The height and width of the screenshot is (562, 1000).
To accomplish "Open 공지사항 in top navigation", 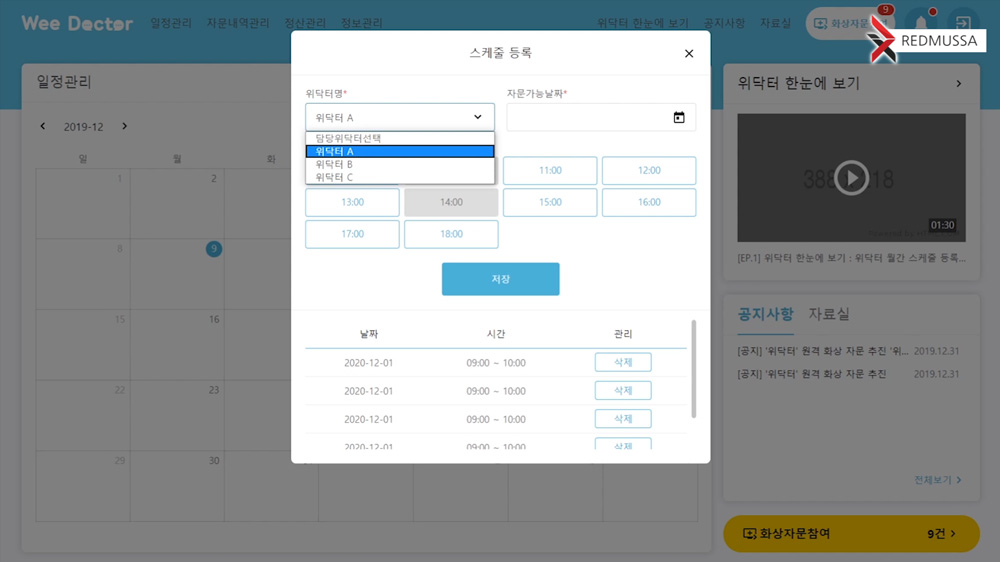I will point(724,23).
